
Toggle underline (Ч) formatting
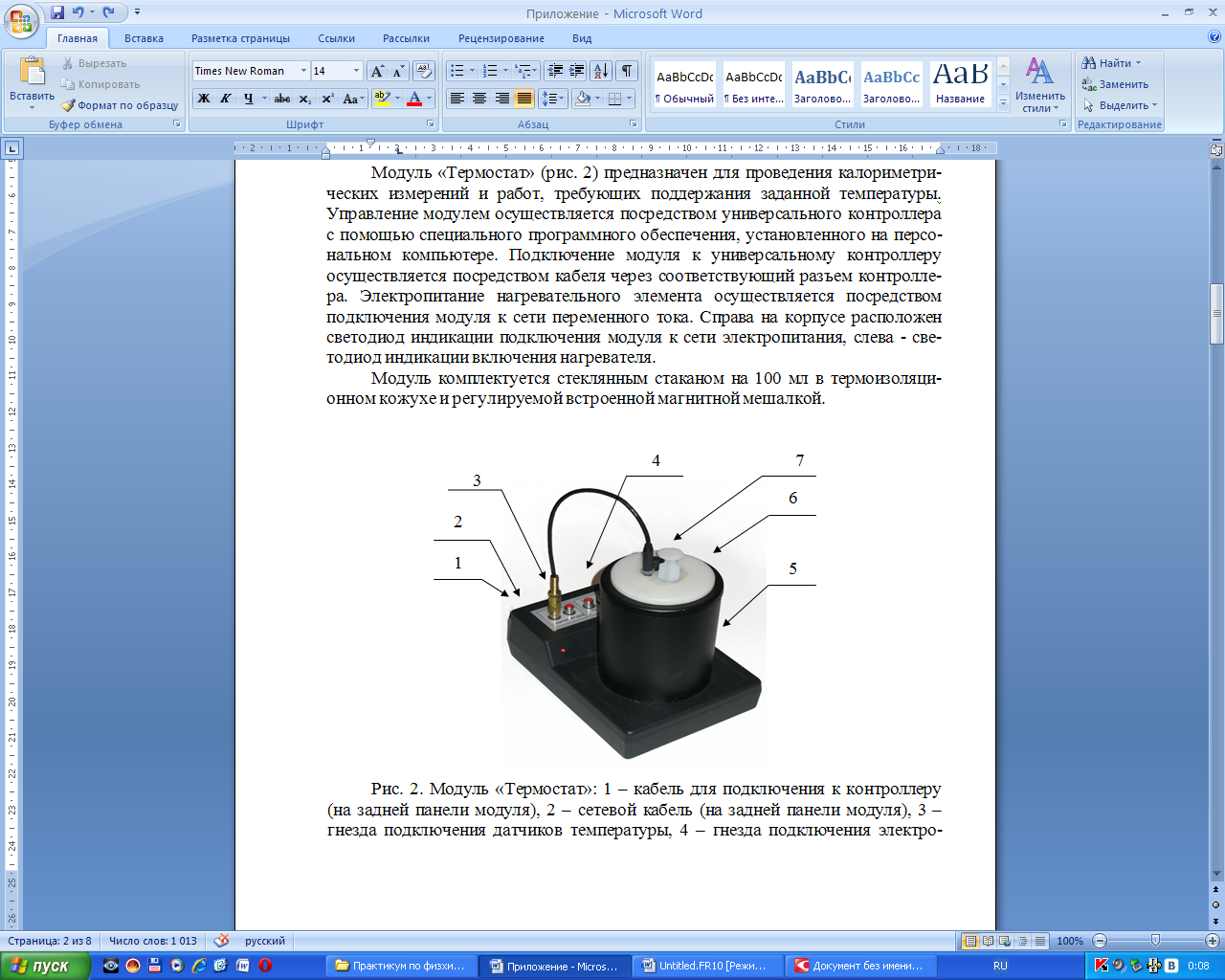[248, 98]
